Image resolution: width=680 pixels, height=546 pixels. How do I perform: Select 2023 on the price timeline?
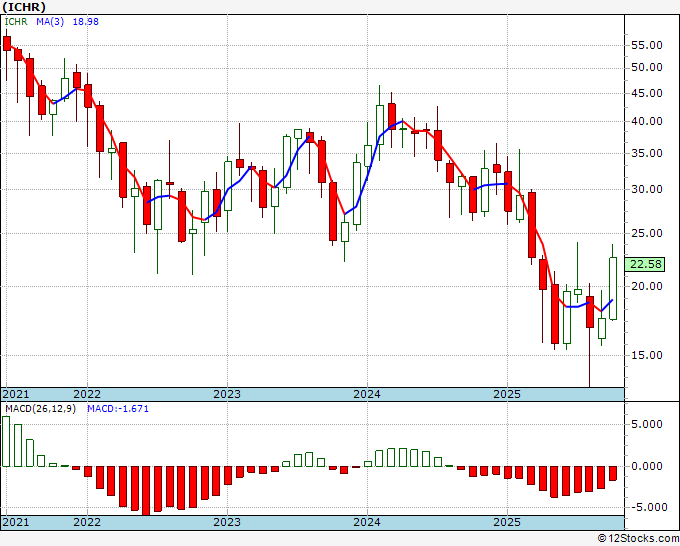227,394
